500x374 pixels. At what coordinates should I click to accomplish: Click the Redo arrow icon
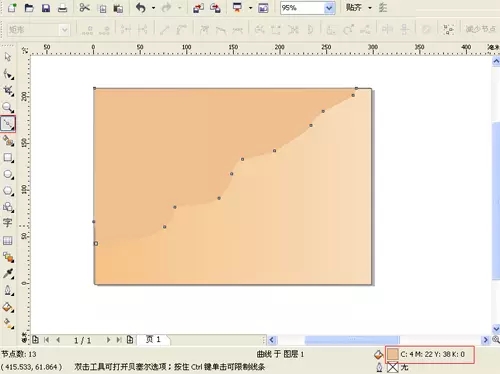(166, 8)
